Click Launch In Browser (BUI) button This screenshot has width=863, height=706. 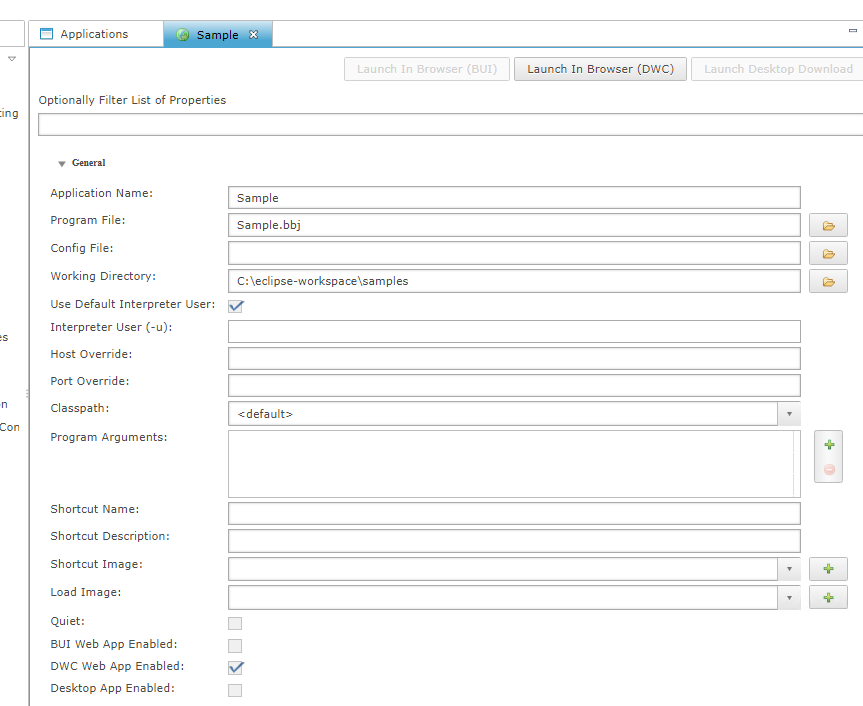coord(427,69)
